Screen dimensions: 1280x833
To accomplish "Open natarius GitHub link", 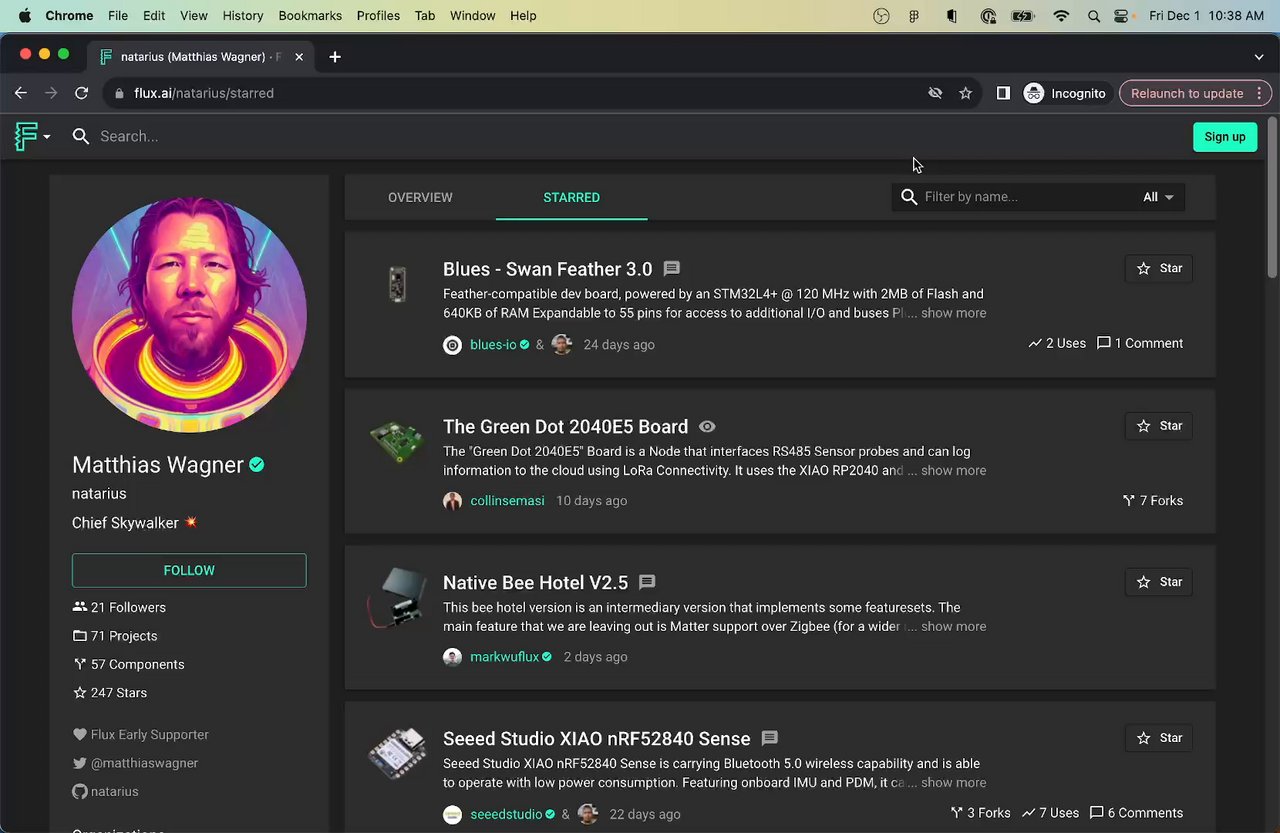I will point(105,791).
